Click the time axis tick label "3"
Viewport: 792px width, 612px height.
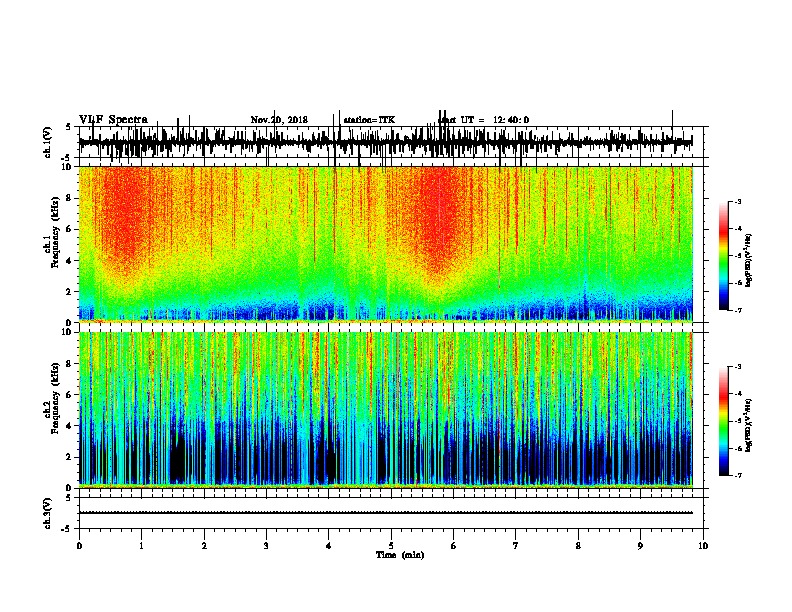point(266,545)
